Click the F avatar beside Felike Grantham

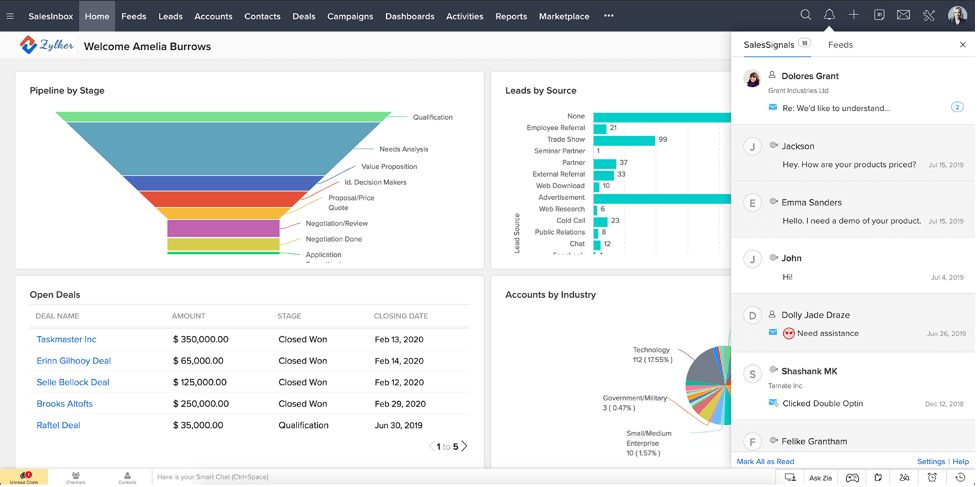pyautogui.click(x=753, y=442)
